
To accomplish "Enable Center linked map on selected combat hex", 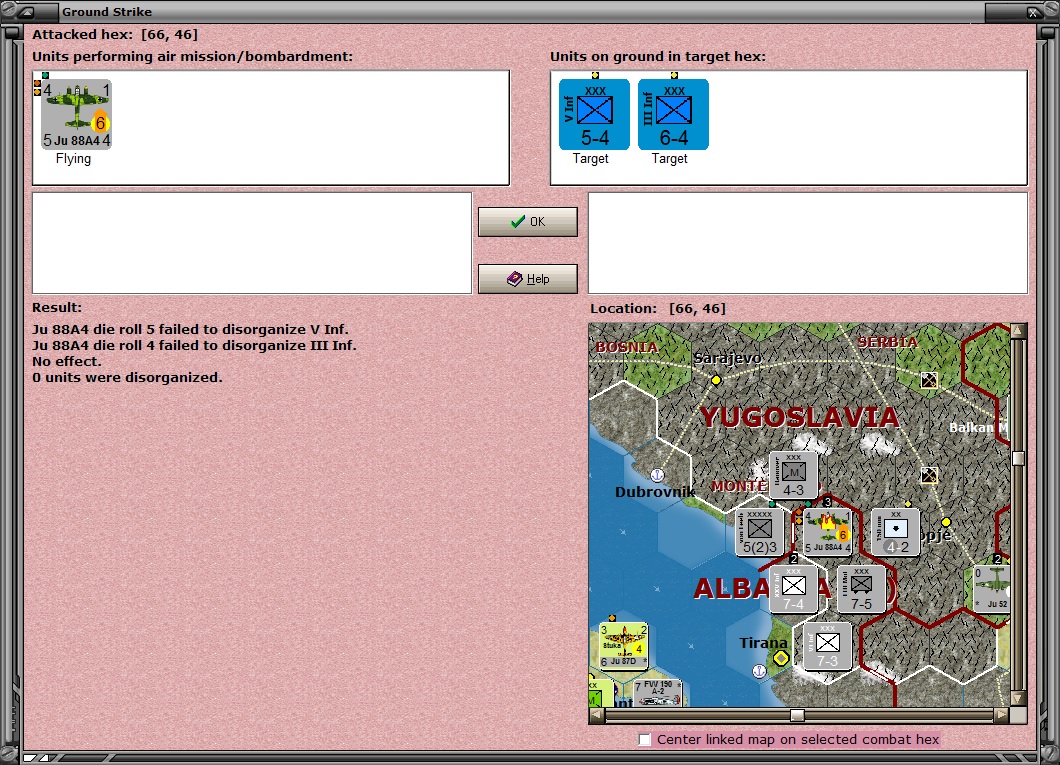I will tap(645, 739).
